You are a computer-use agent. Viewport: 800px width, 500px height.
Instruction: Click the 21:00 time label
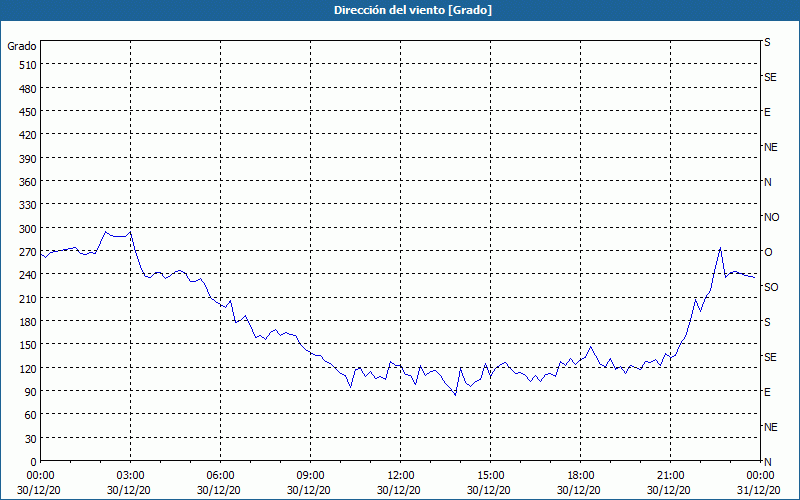[670, 476]
